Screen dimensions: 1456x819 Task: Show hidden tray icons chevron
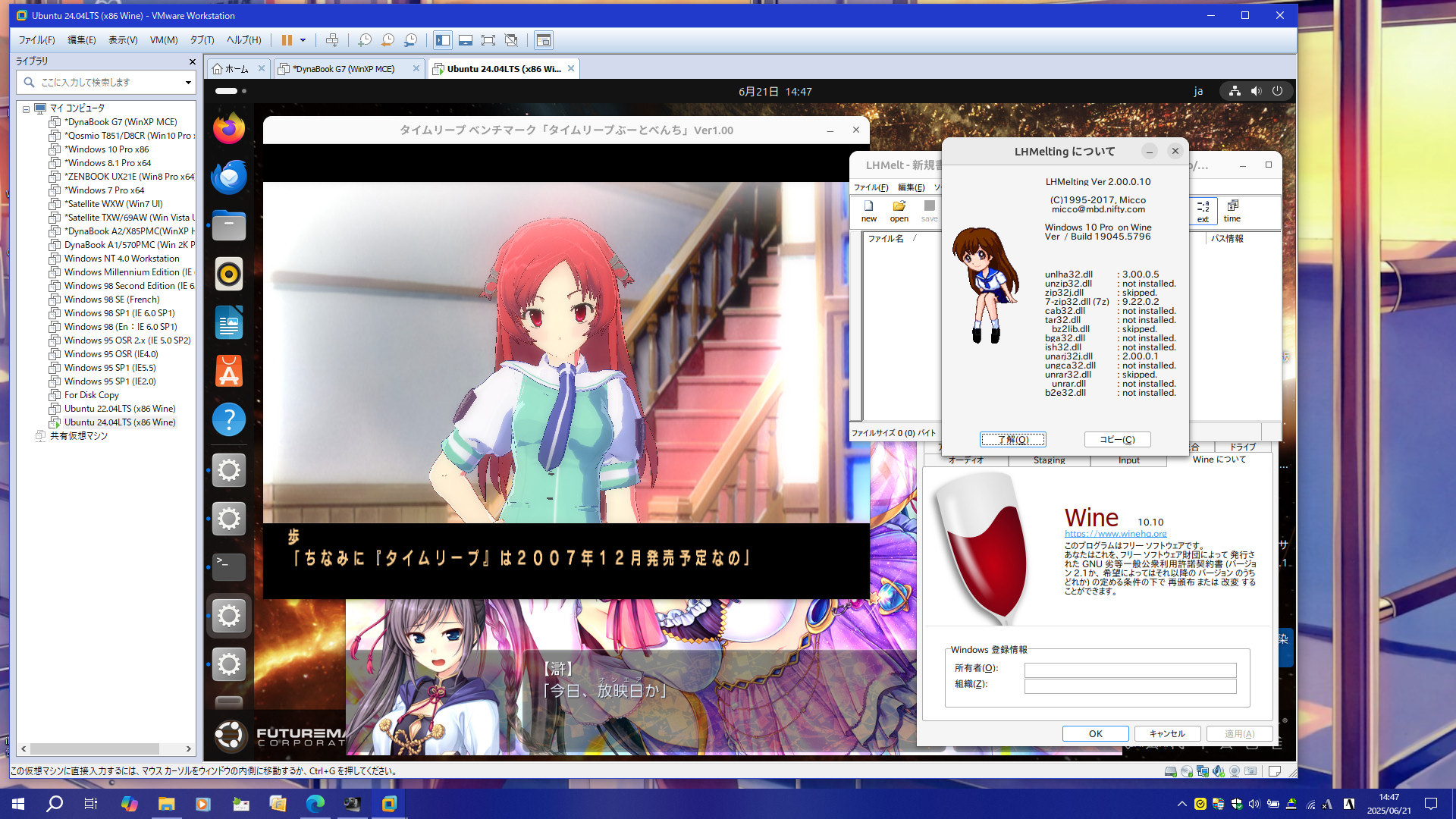[1181, 804]
